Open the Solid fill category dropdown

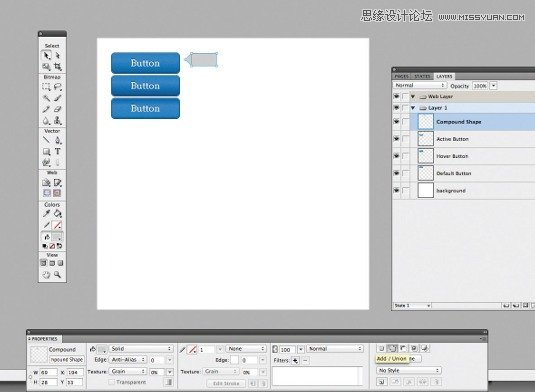pyautogui.click(x=141, y=349)
